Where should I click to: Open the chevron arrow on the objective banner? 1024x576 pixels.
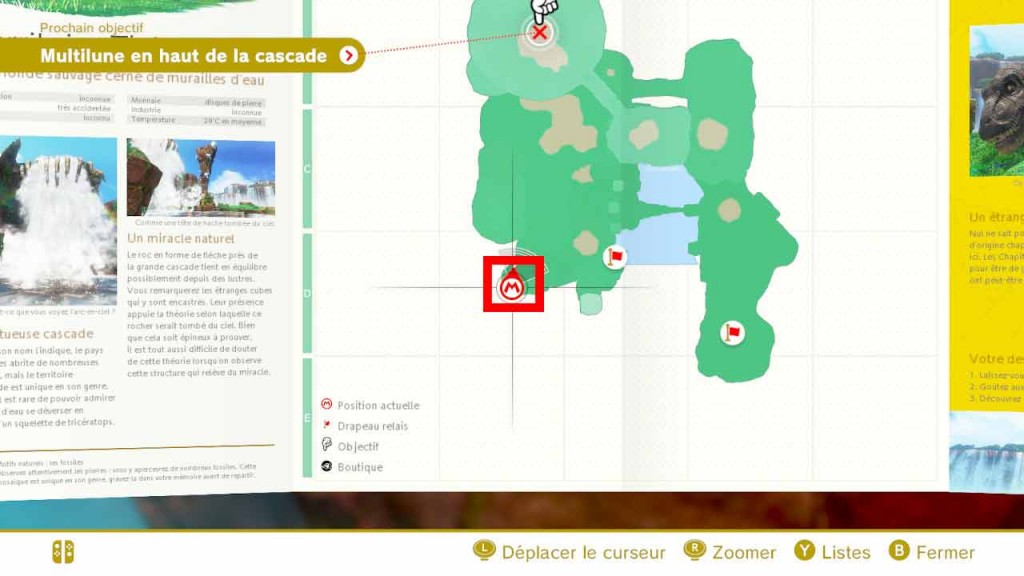coord(349,56)
